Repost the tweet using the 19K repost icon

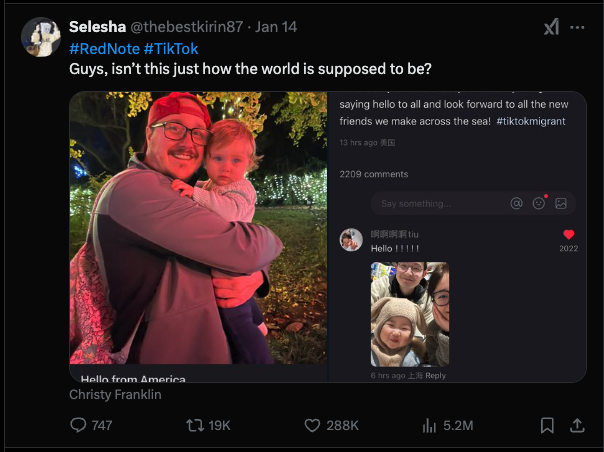[195, 425]
